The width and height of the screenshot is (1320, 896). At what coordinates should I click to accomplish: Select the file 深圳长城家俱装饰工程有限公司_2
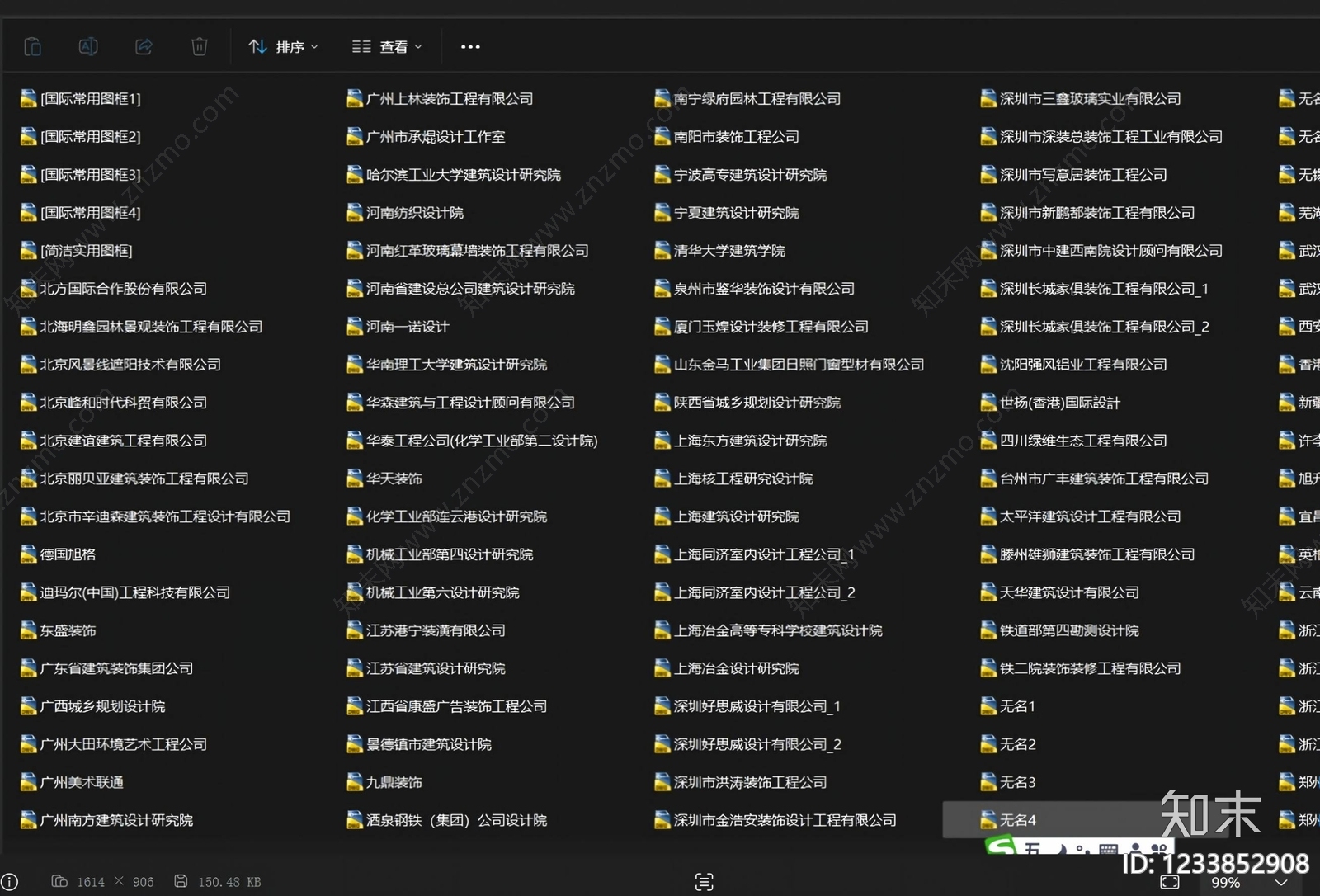pyautogui.click(x=1095, y=327)
